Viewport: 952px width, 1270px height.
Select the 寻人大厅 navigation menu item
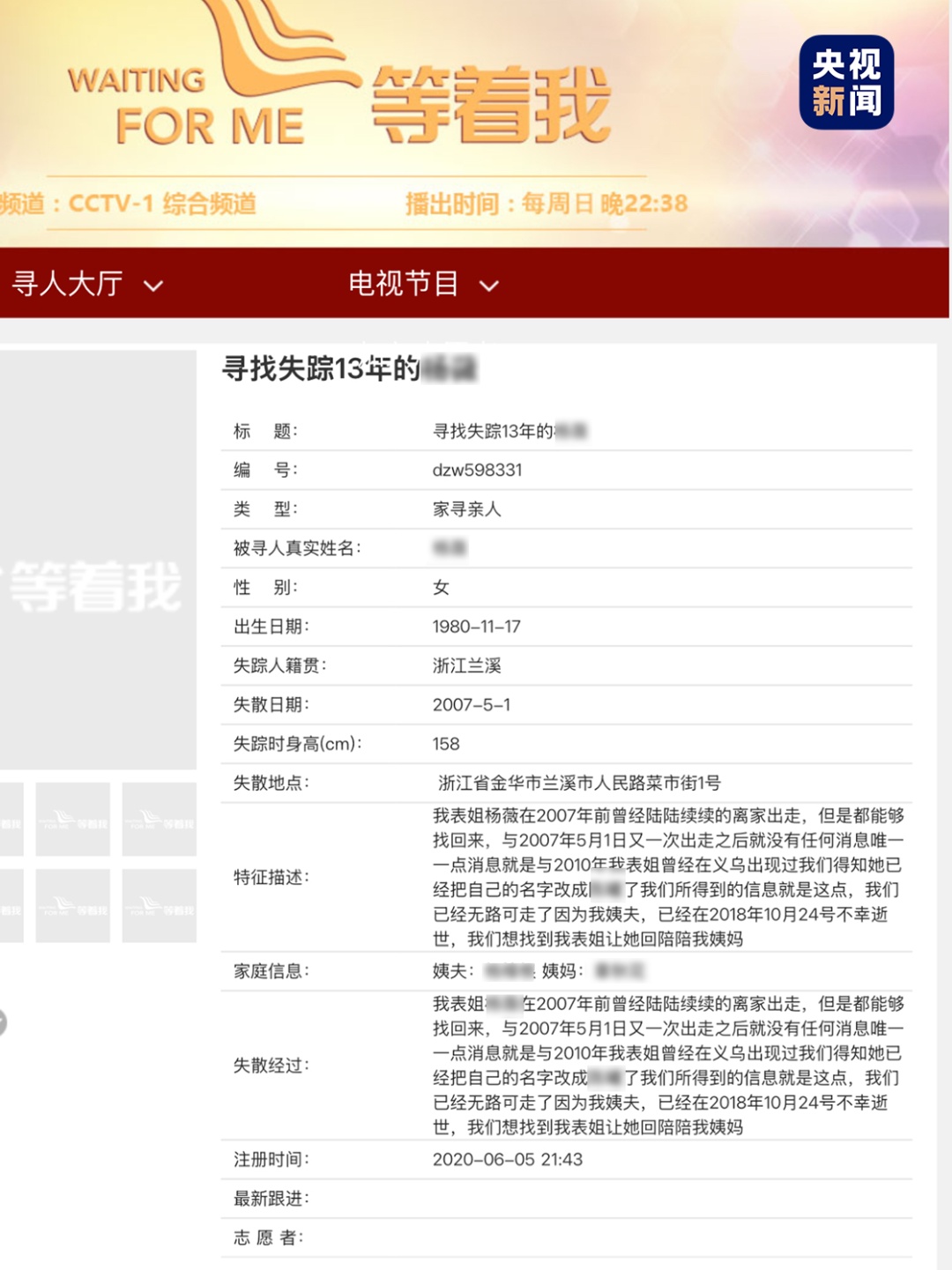click(x=69, y=284)
